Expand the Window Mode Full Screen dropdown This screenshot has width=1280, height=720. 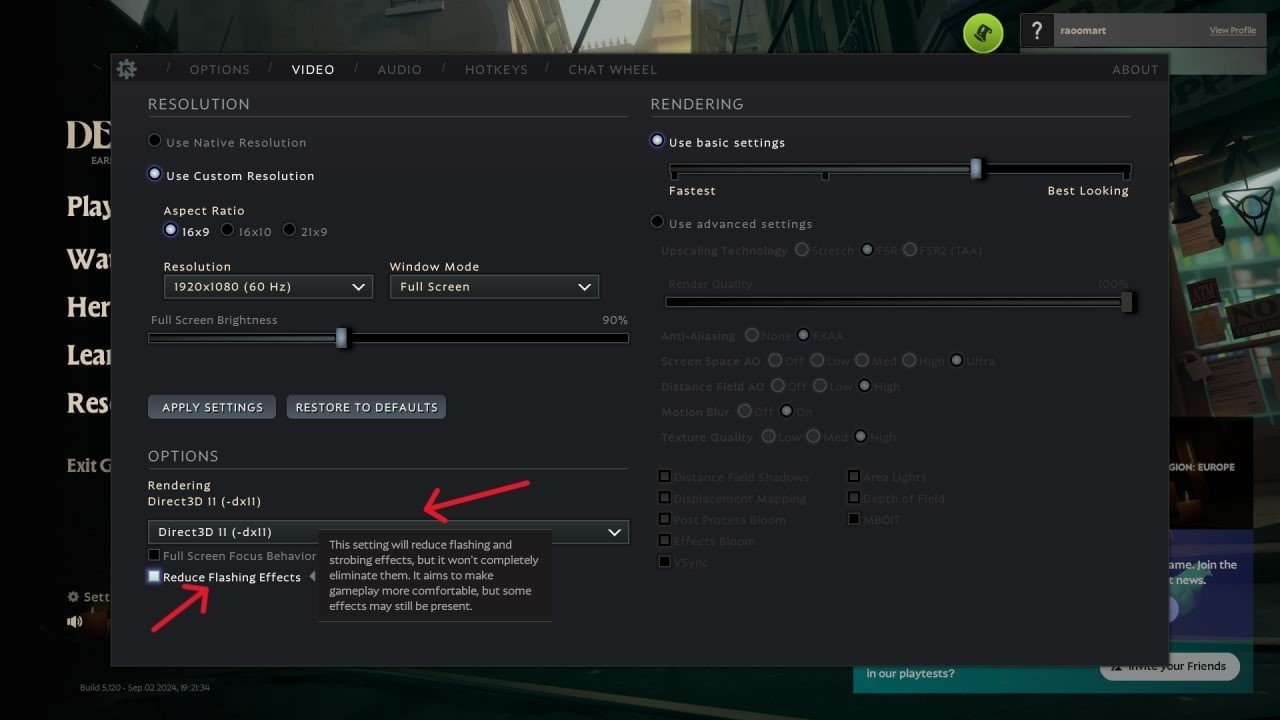(494, 287)
